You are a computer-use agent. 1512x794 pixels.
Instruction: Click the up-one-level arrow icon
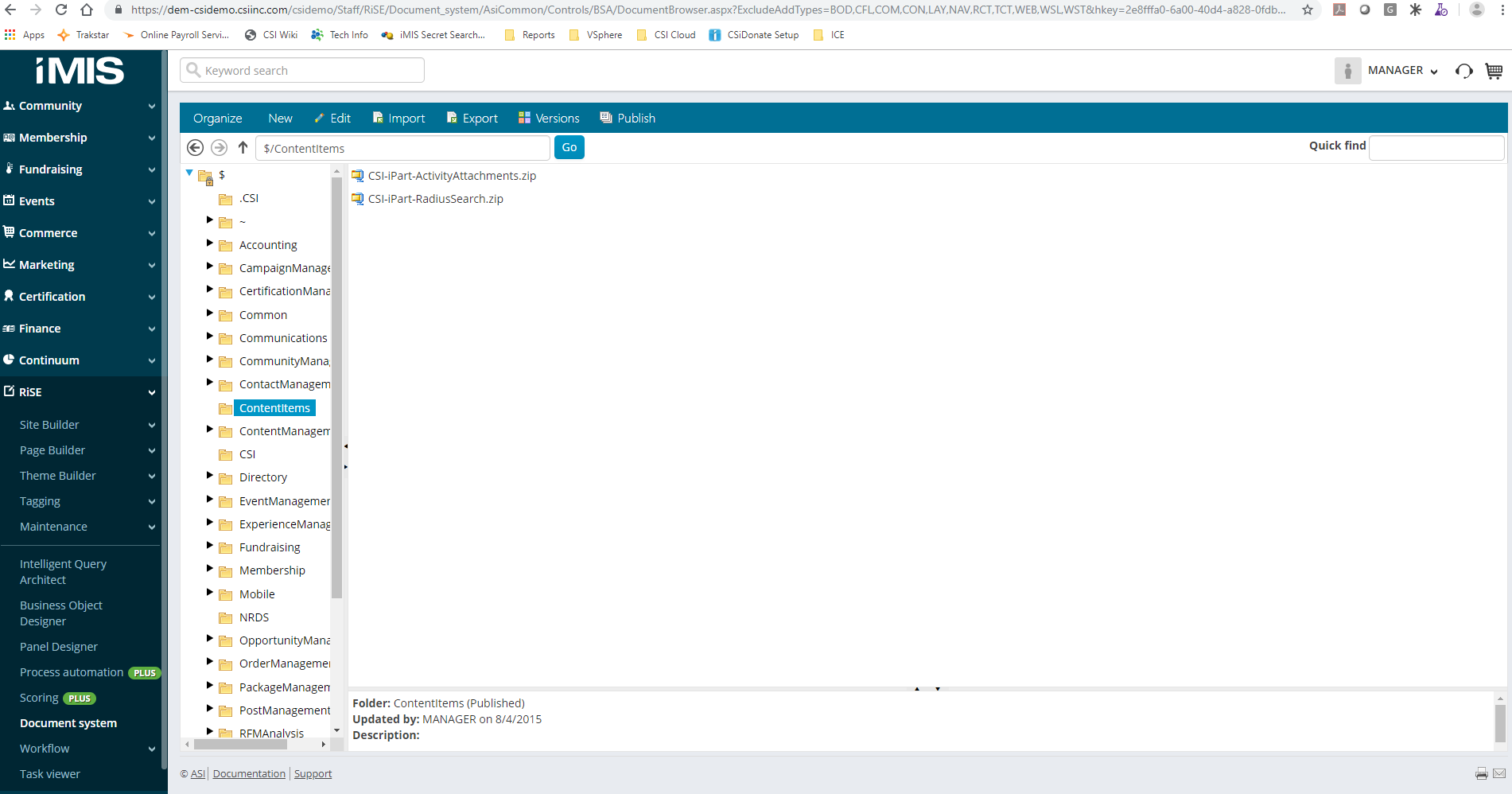(x=243, y=148)
